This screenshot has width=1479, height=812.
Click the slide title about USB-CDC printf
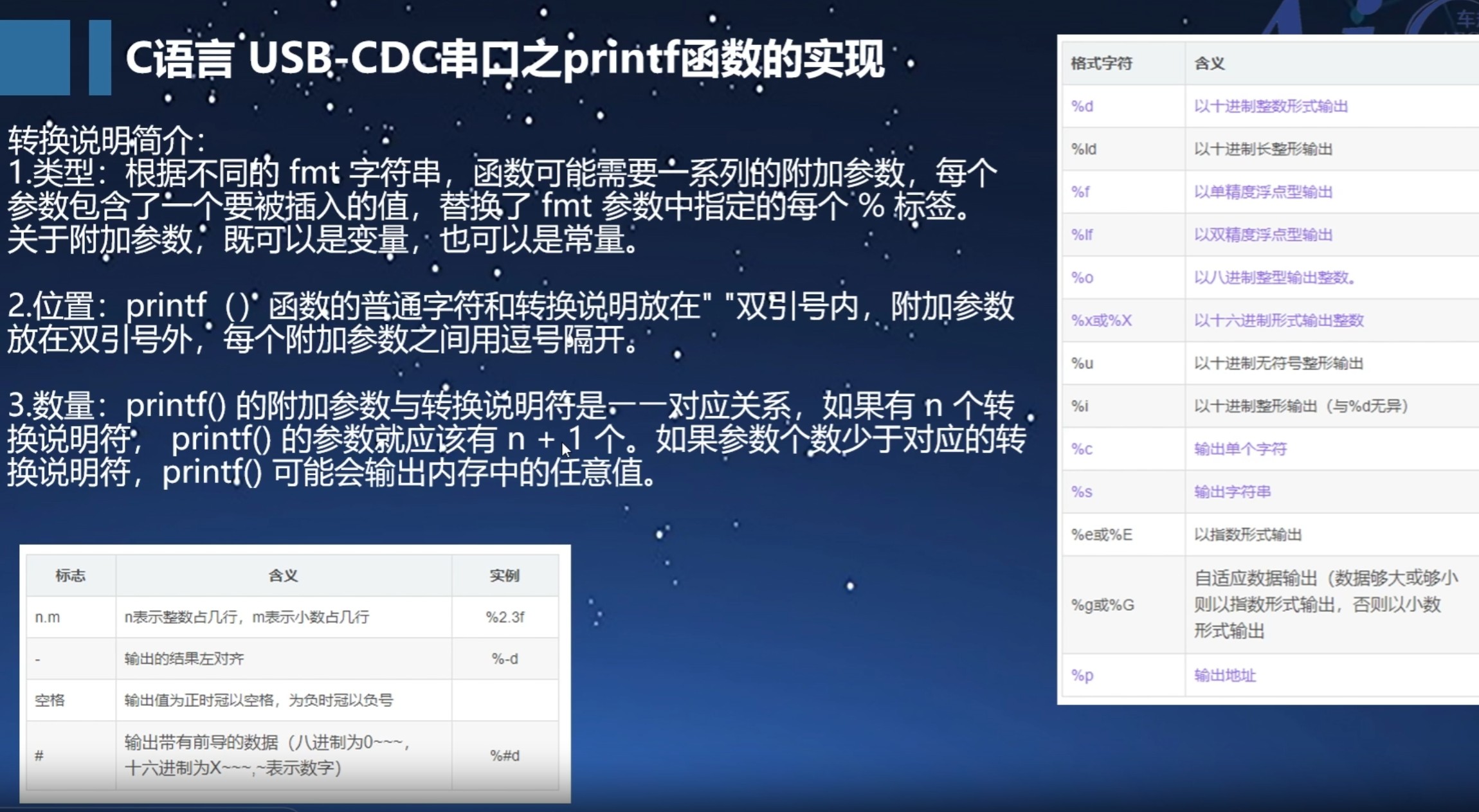(x=508, y=61)
